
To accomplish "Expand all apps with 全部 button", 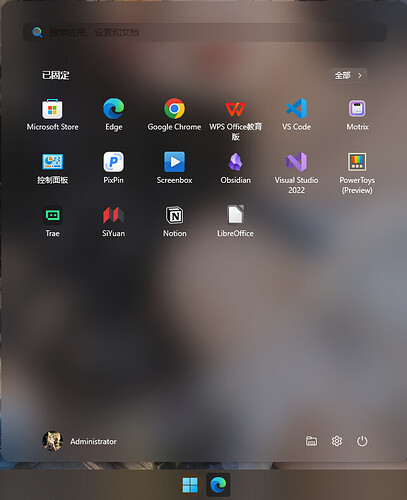I will (348, 75).
